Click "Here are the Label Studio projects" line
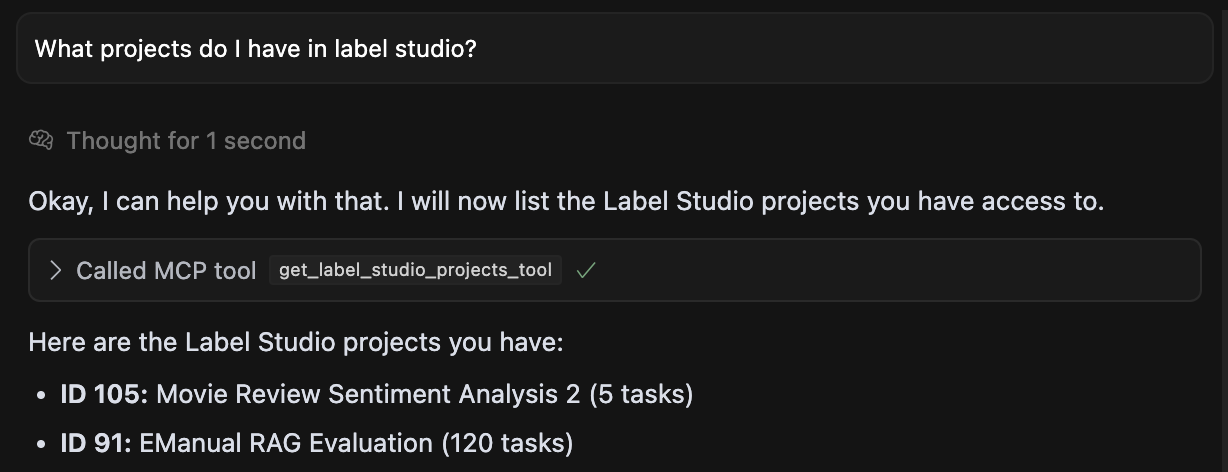 click(296, 342)
